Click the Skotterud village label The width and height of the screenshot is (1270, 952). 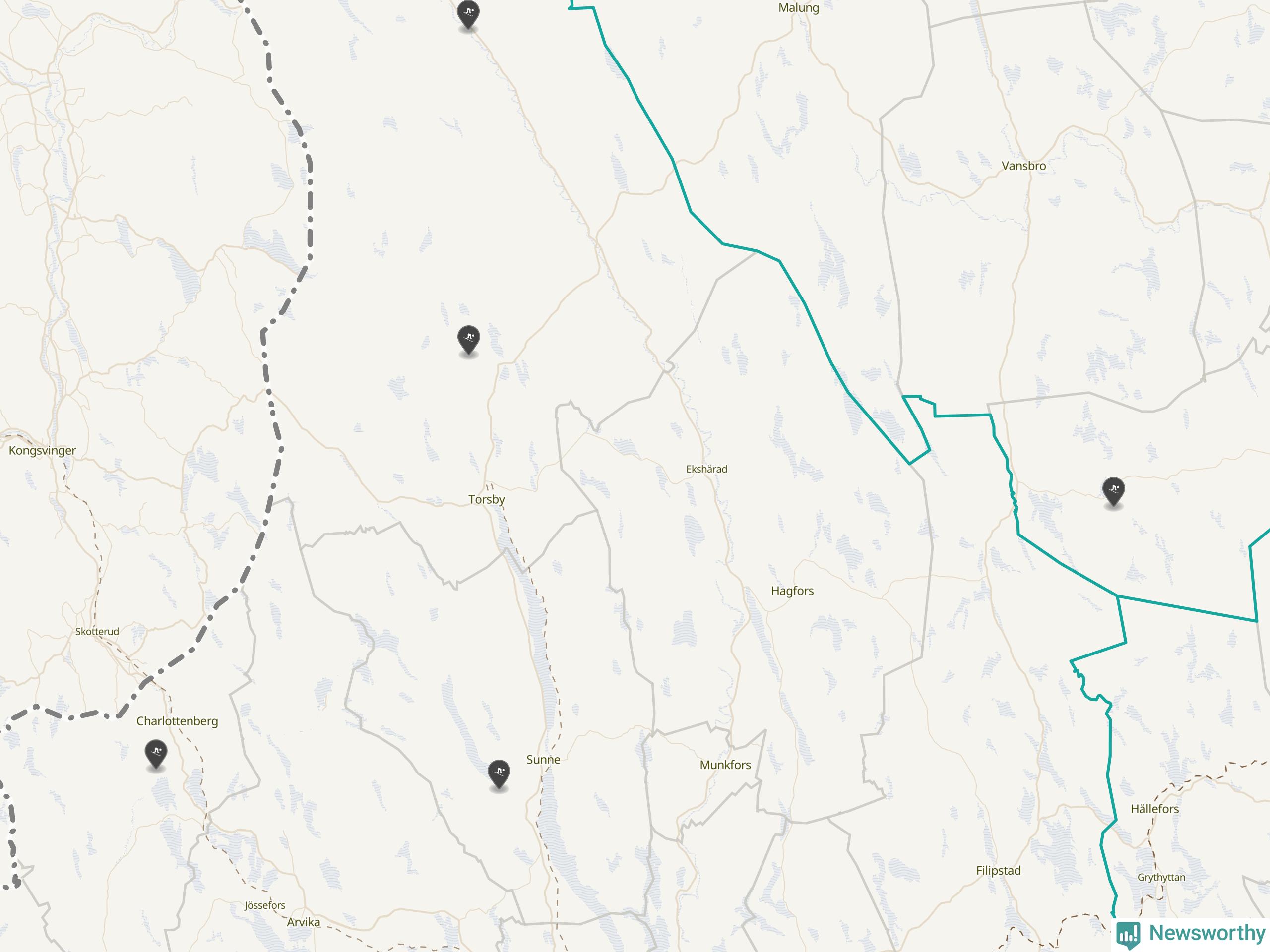click(97, 631)
